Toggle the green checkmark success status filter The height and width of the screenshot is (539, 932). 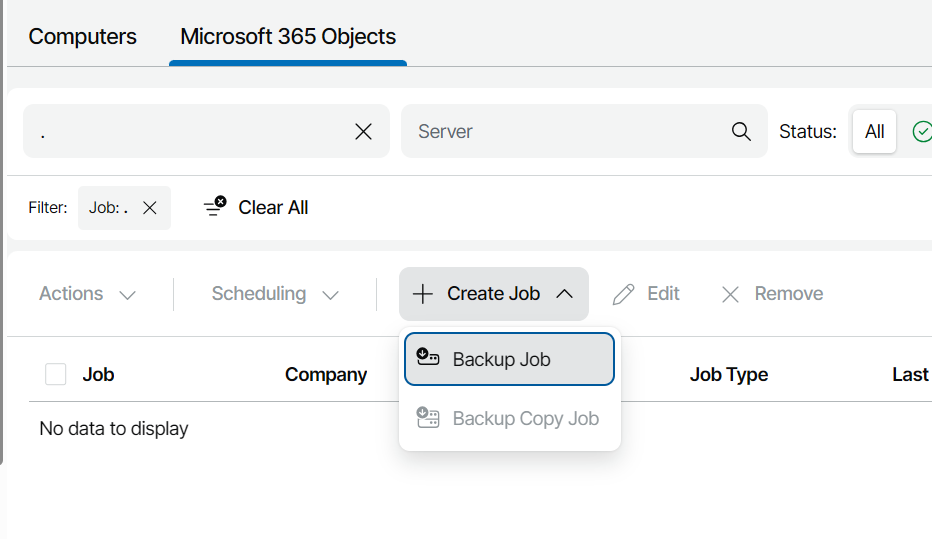[921, 131]
